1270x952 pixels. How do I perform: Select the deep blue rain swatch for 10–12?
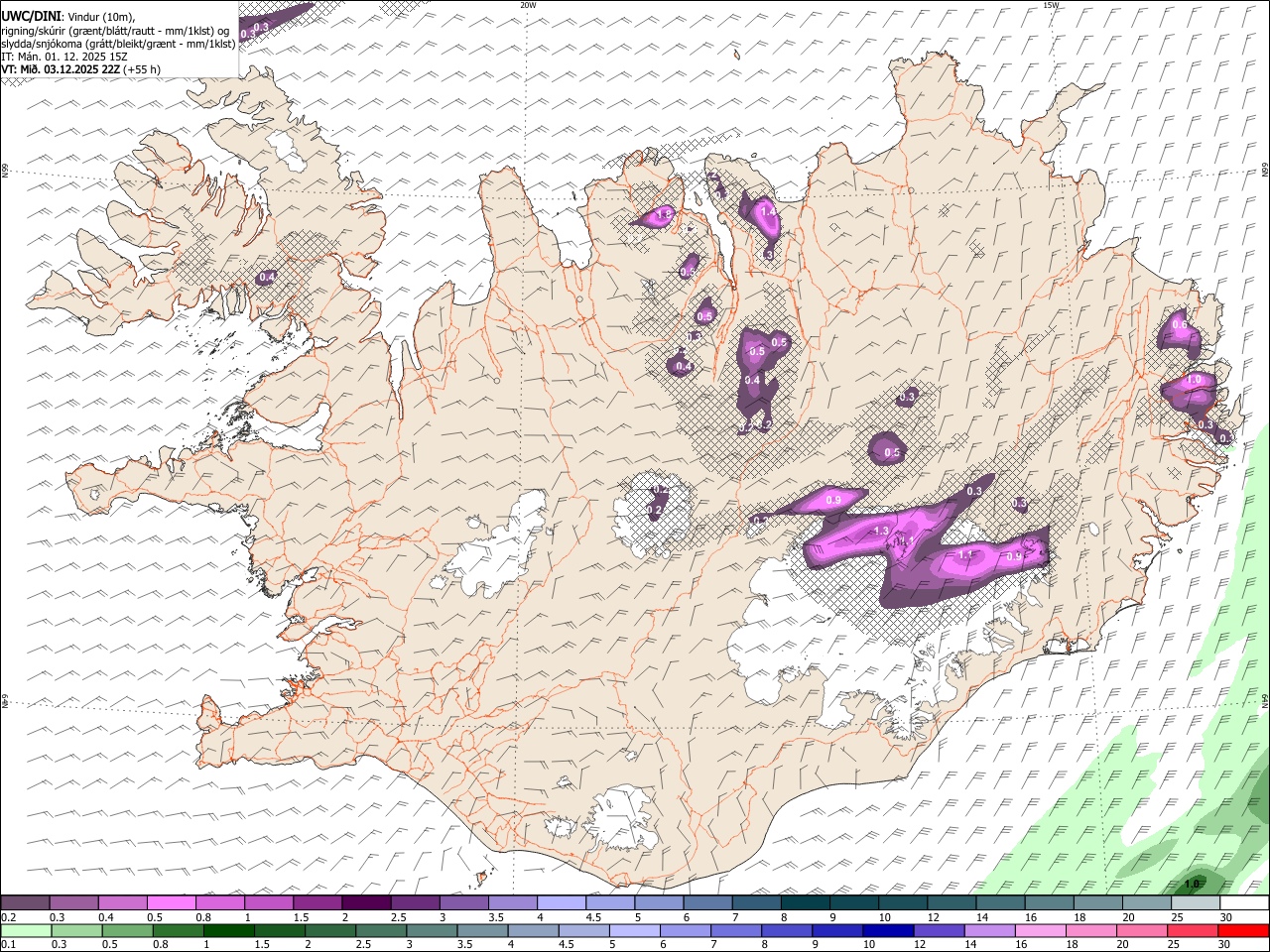click(888, 931)
